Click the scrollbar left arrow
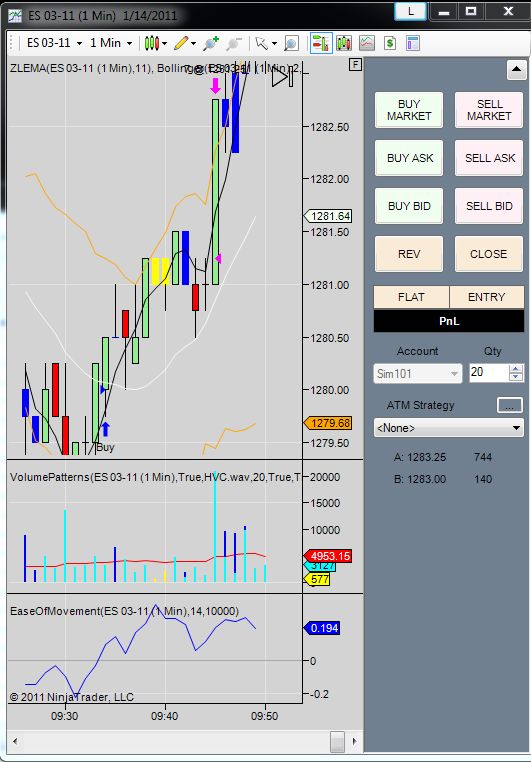The width and height of the screenshot is (531, 762). click(x=16, y=742)
